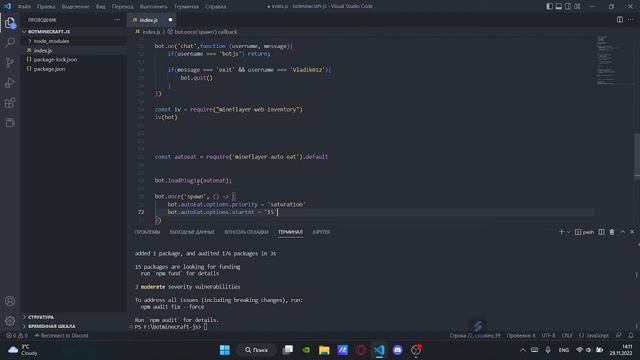This screenshot has width=640, height=360.
Task: Toggle bottom panel layout icon
Action: [x=559, y=6]
